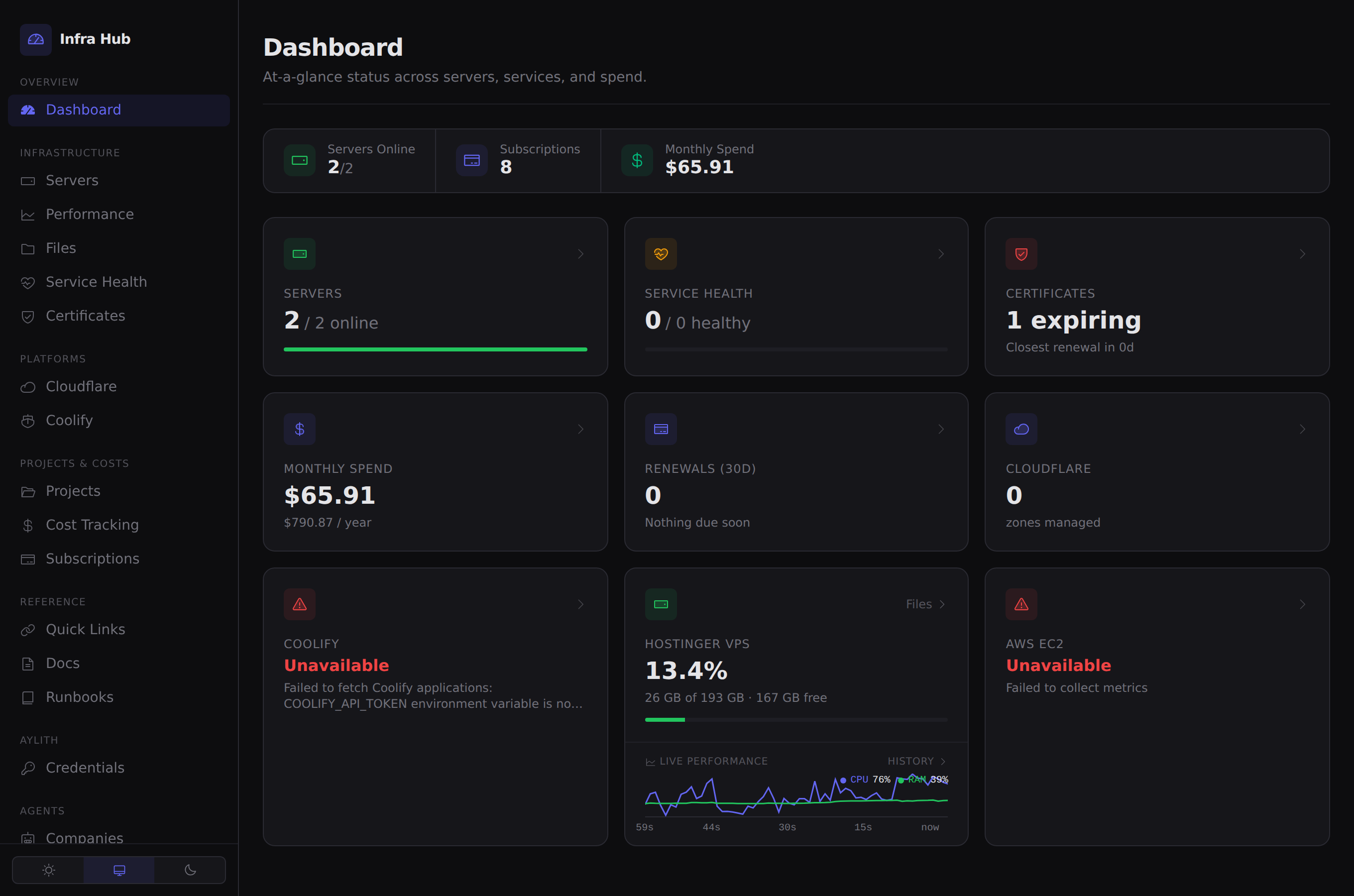Click the red shield icon on Certificates card
Image resolution: width=1354 pixels, height=896 pixels.
coord(1021,254)
